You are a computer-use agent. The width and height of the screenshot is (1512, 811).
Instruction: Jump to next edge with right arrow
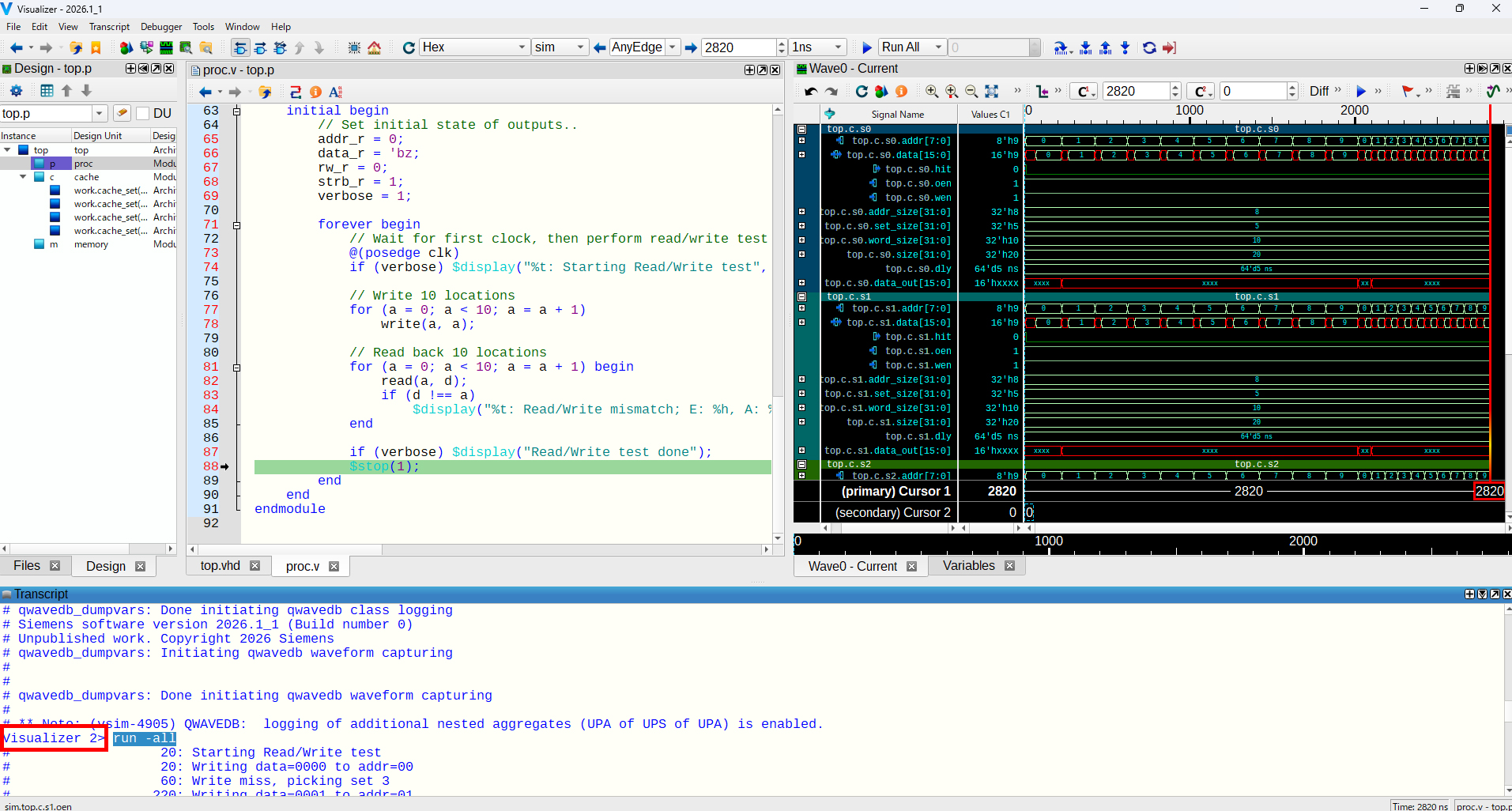pyautogui.click(x=691, y=47)
